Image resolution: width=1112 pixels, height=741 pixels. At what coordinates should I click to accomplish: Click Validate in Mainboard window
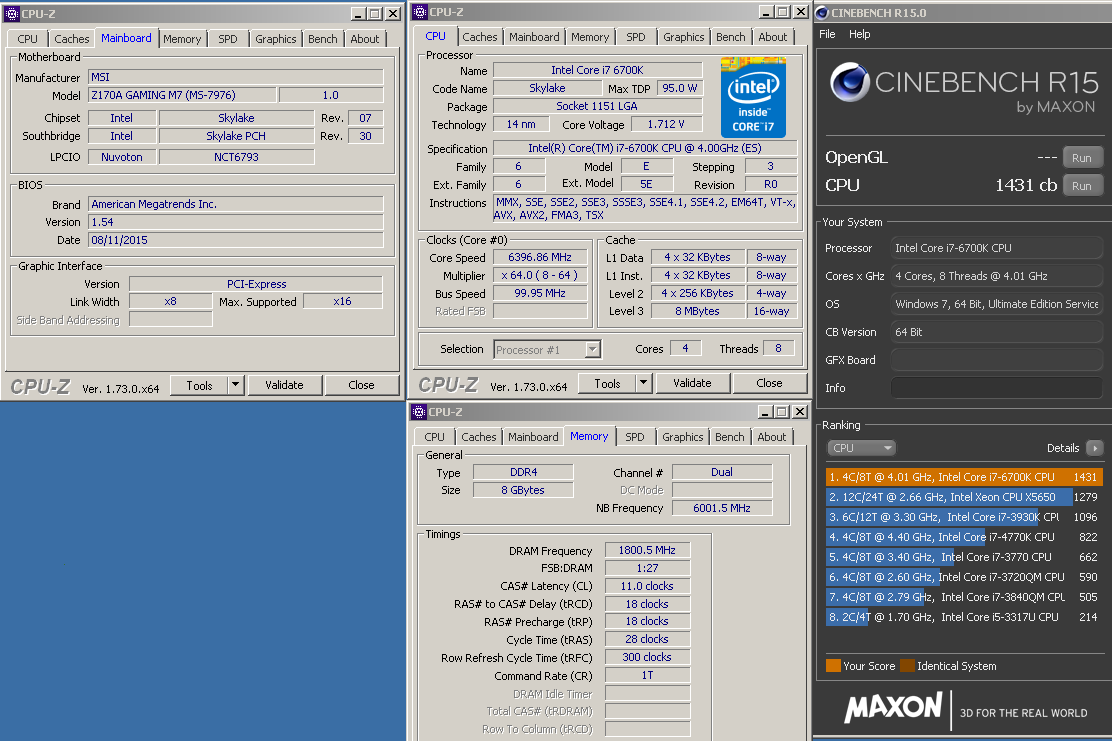(284, 385)
